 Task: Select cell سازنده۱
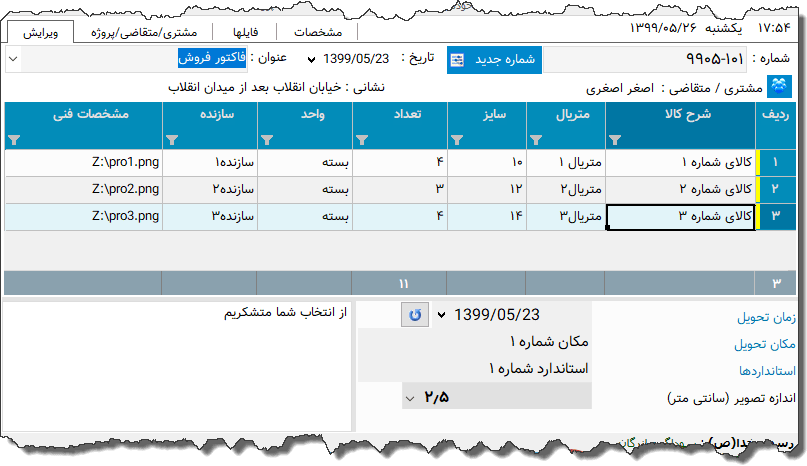click(210, 162)
